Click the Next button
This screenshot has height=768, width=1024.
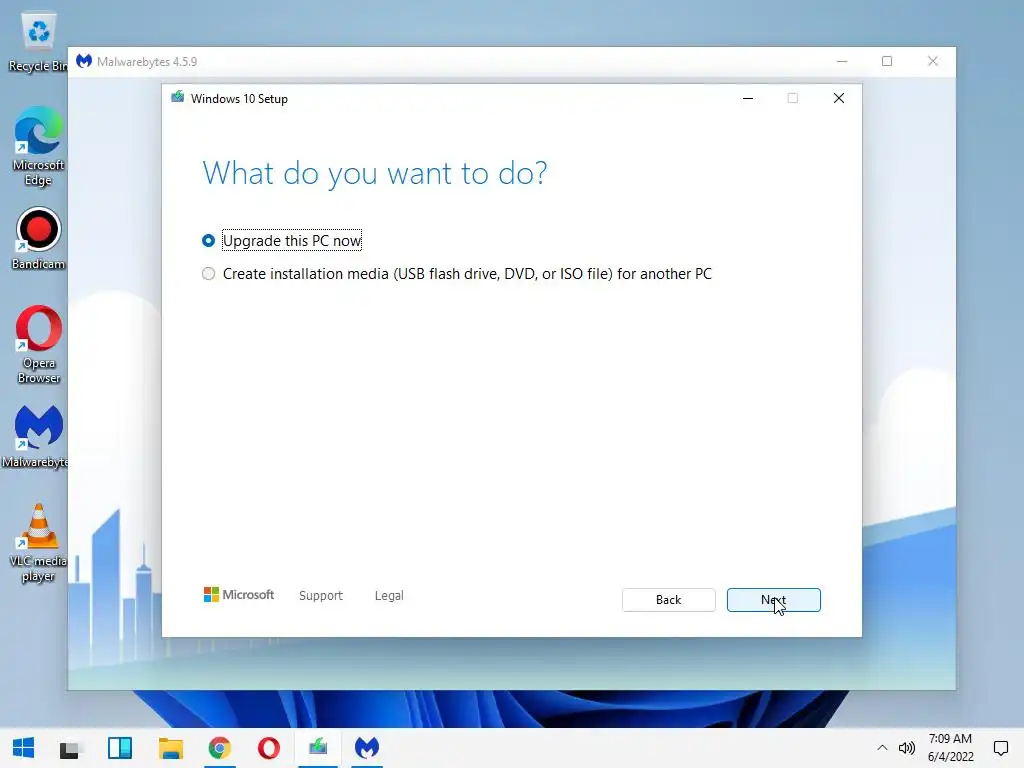[773, 600]
